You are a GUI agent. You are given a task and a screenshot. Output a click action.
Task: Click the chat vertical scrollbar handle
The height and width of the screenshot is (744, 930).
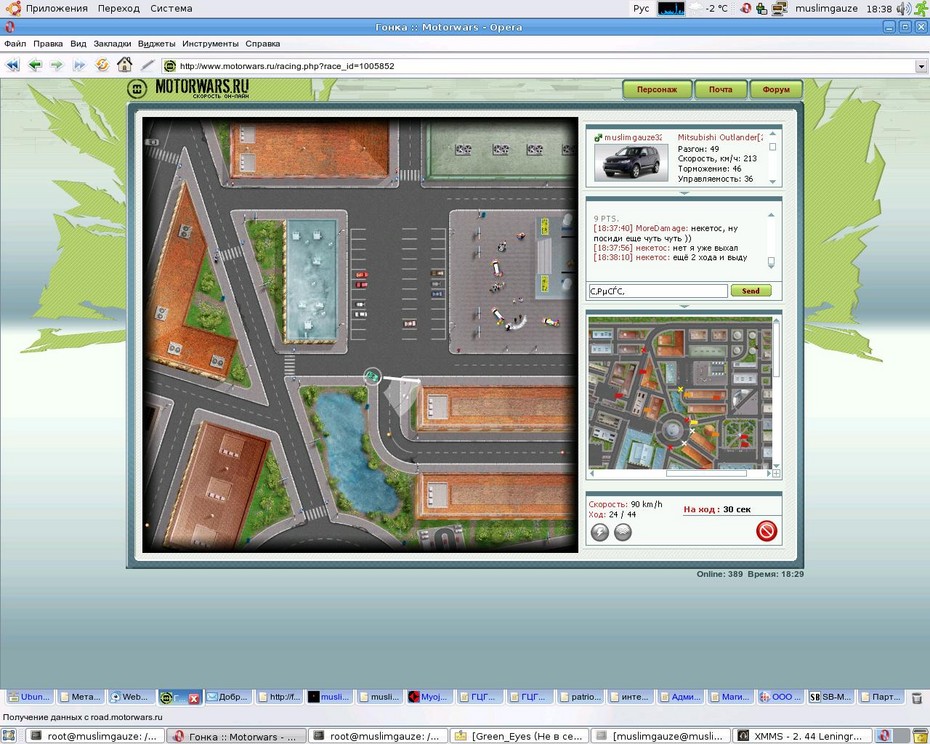click(771, 262)
